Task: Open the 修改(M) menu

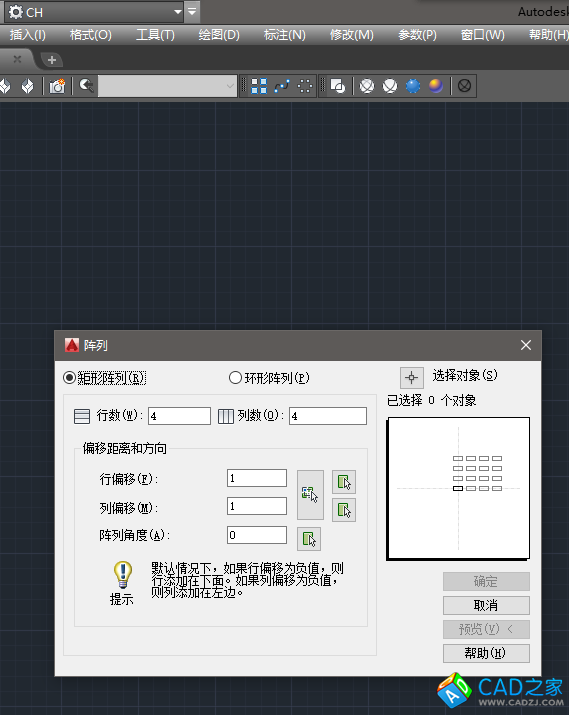Action: (x=352, y=35)
